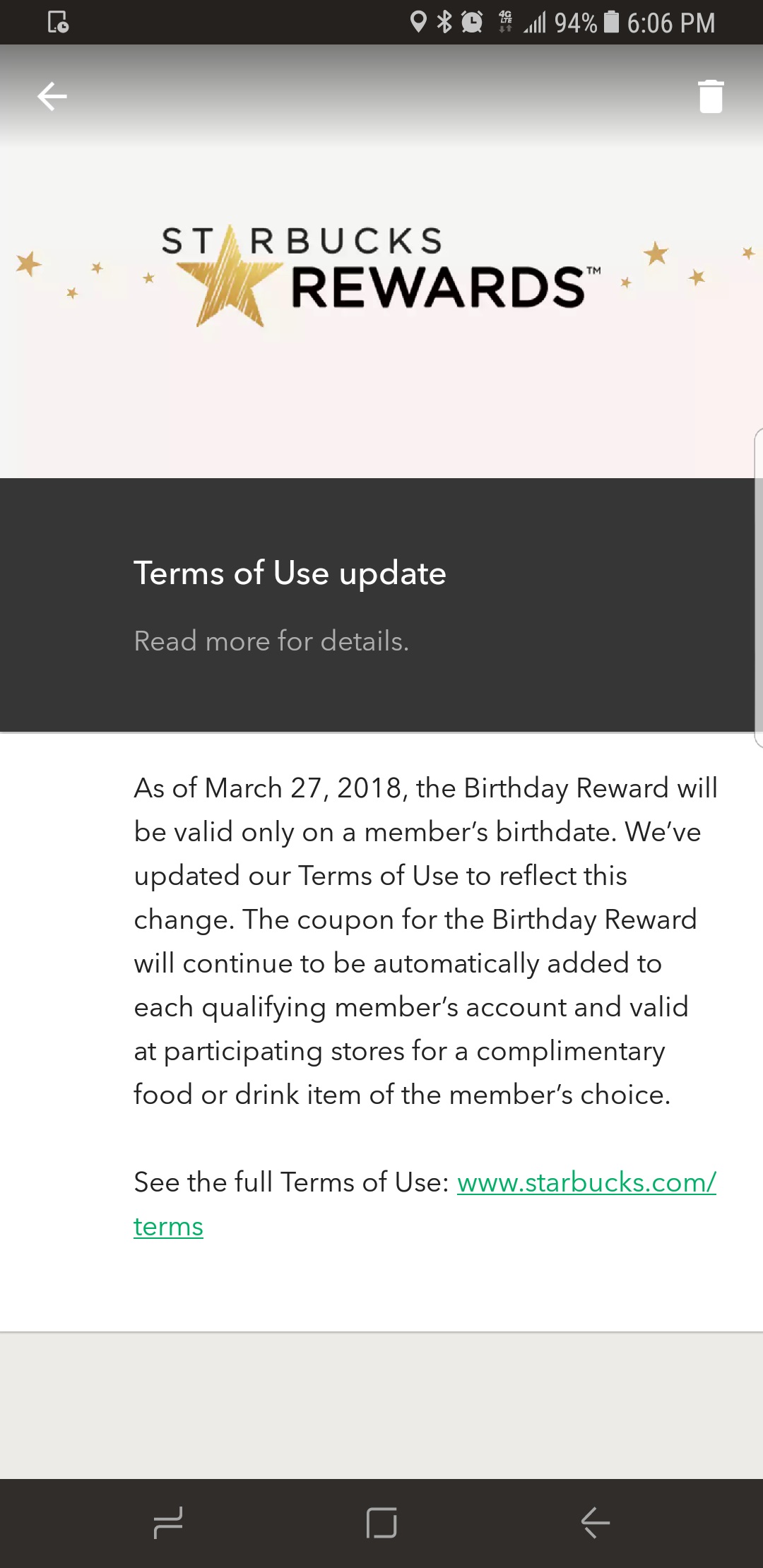
Task: Tap the Birthday Reward message paragraph
Action: [424, 941]
